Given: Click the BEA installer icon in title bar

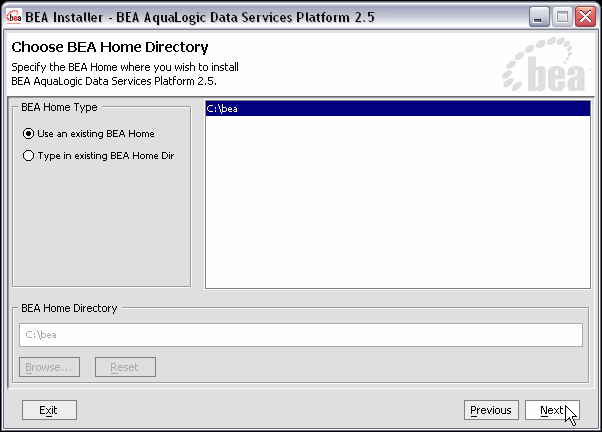Looking at the screenshot, I should pos(14,17).
